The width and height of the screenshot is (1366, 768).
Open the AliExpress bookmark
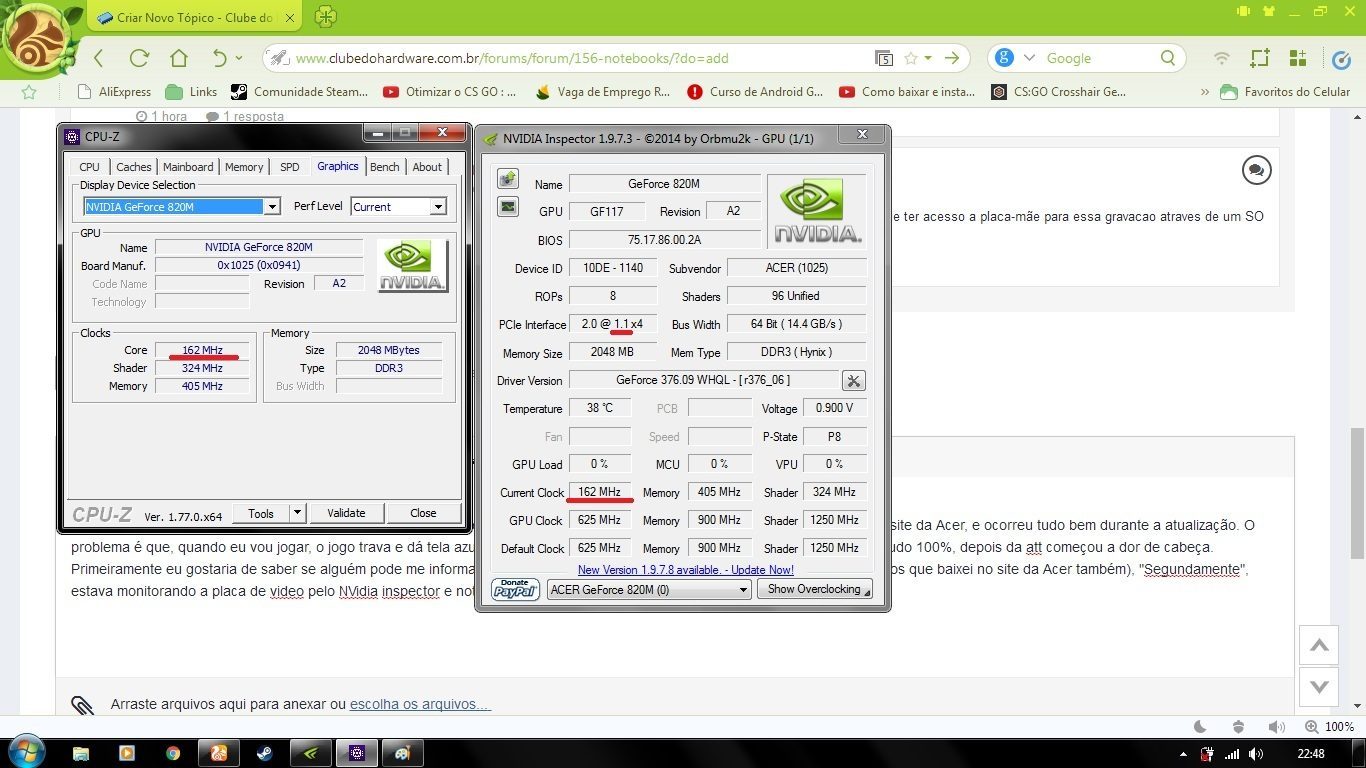tap(115, 92)
